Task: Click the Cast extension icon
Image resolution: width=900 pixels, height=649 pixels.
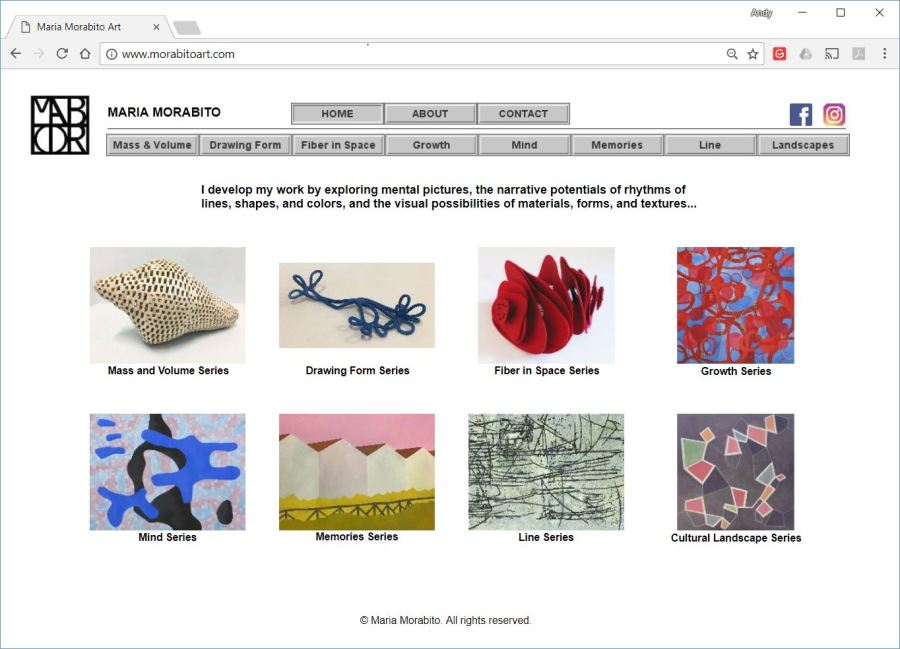Action: 831,54
